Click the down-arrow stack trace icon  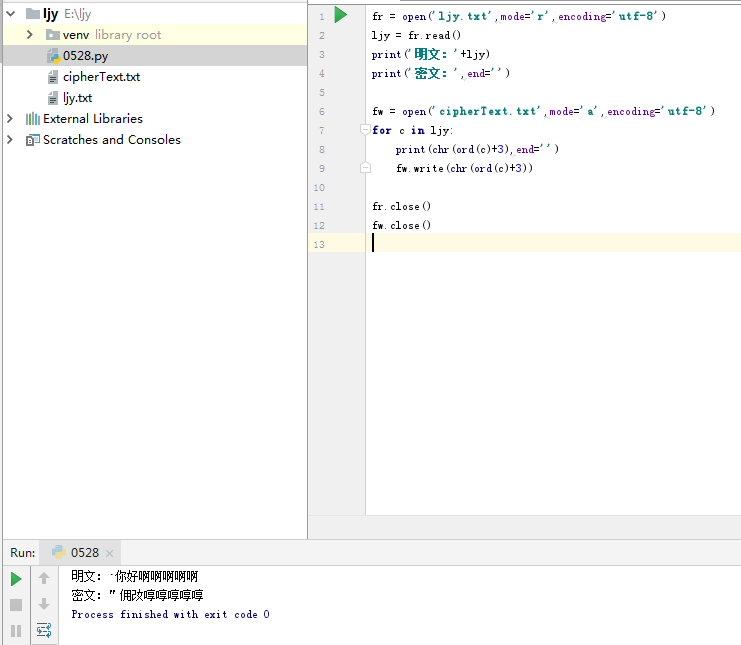44,604
